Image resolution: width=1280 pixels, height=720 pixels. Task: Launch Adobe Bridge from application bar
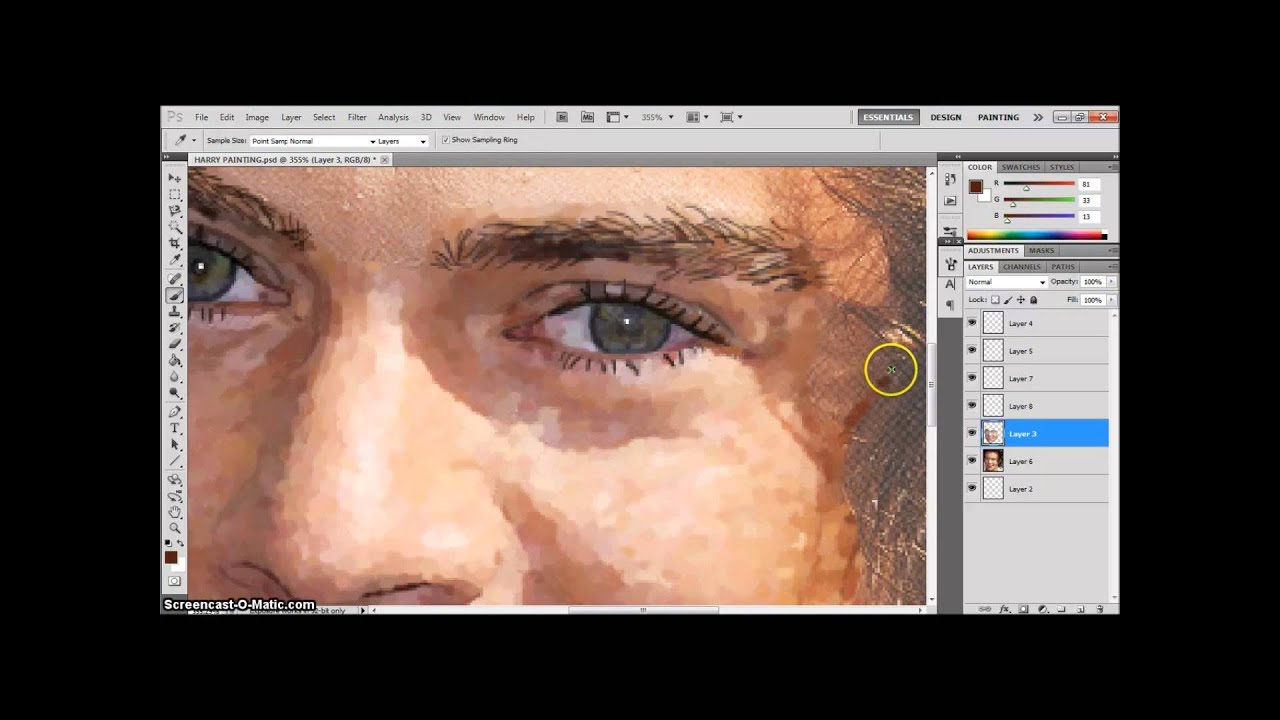pyautogui.click(x=562, y=117)
